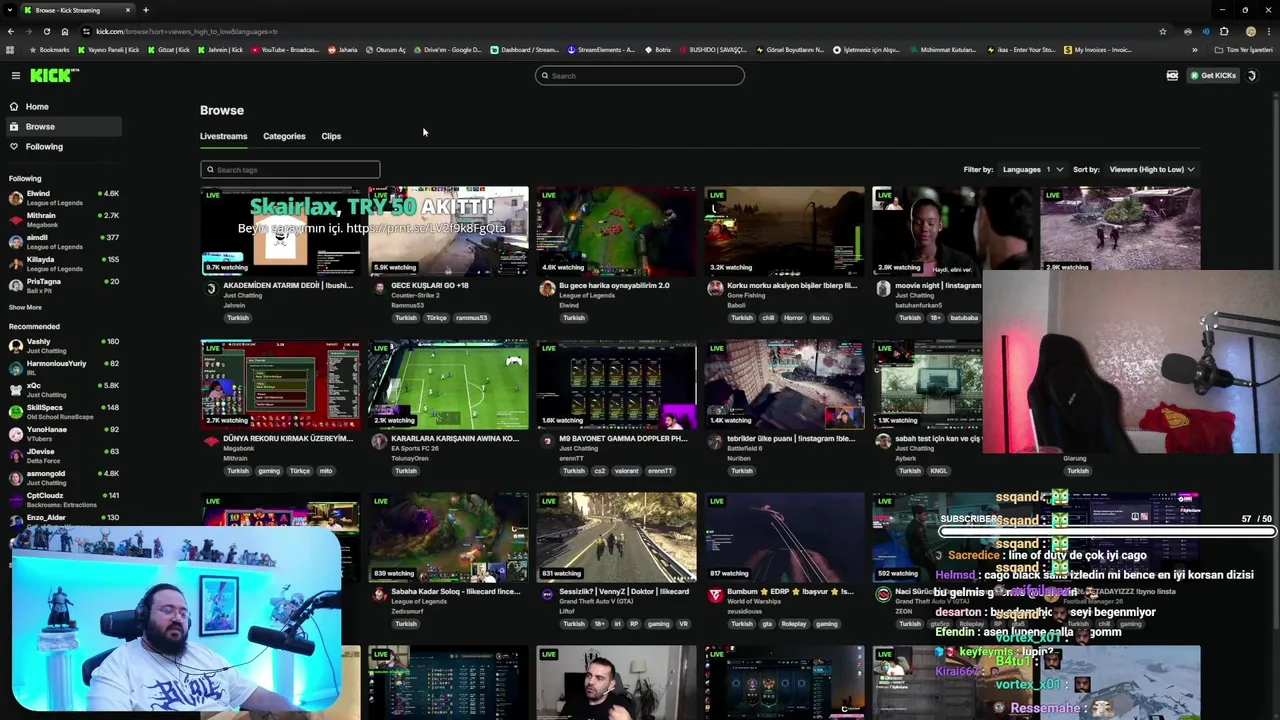Open recommended channel xQc
The height and width of the screenshot is (720, 1280).
[x=62, y=390]
